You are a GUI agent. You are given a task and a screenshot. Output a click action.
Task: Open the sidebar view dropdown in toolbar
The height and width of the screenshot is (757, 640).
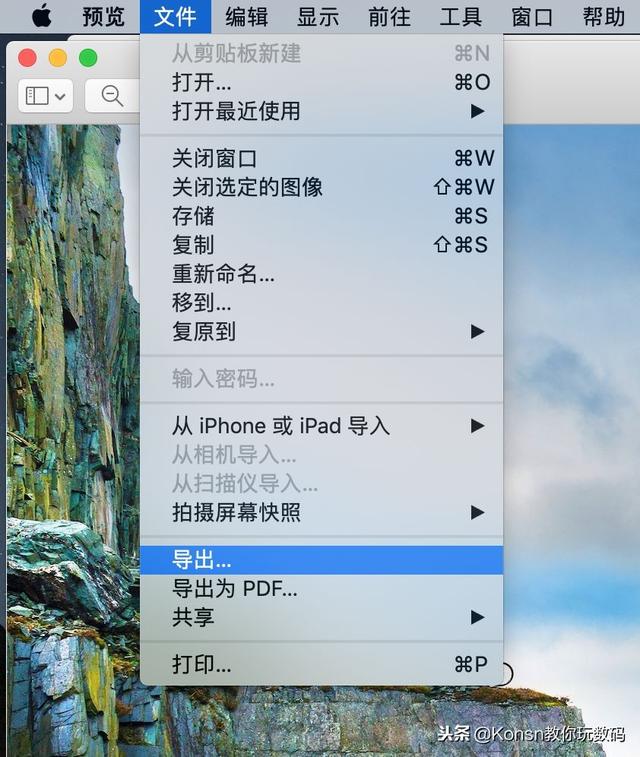[46, 96]
